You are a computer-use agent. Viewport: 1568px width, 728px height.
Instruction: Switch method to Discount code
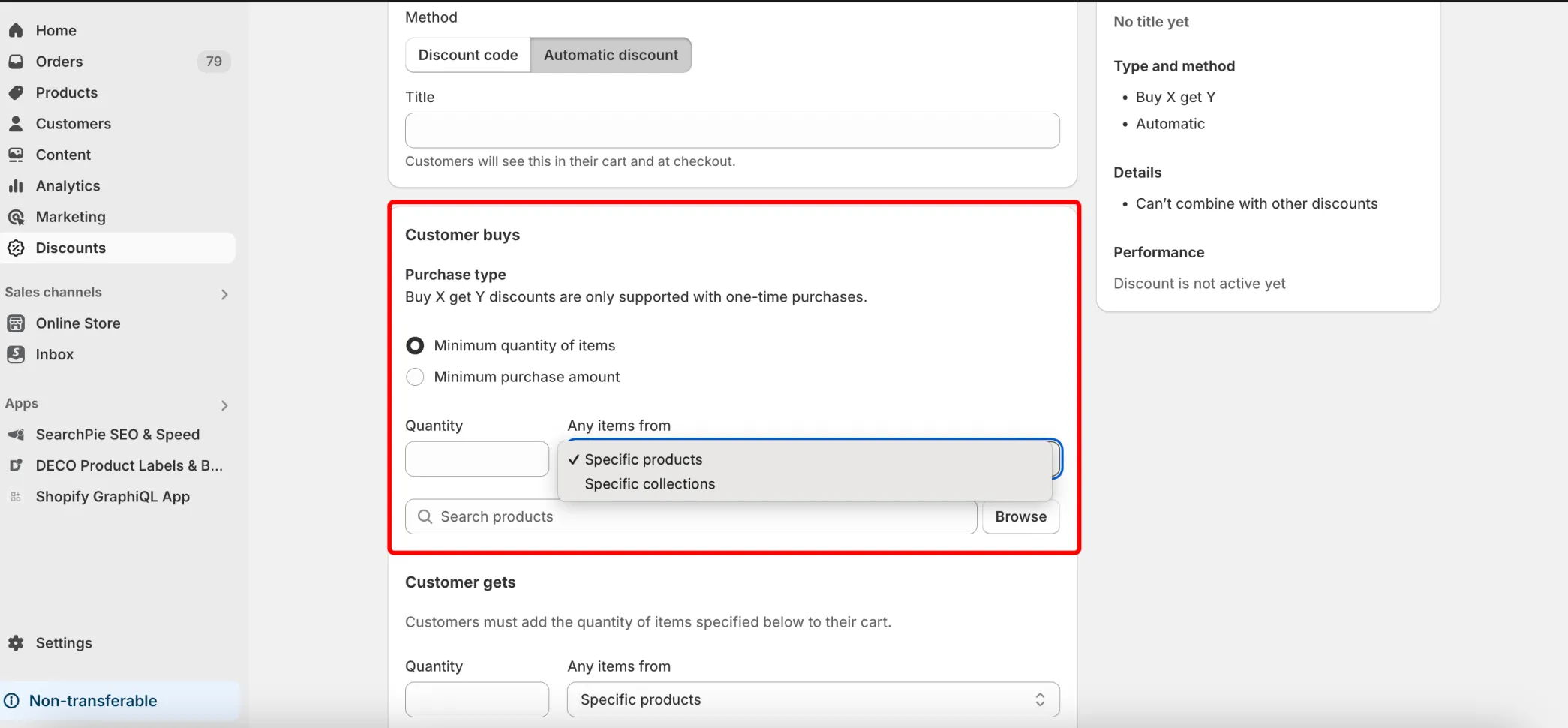[468, 55]
